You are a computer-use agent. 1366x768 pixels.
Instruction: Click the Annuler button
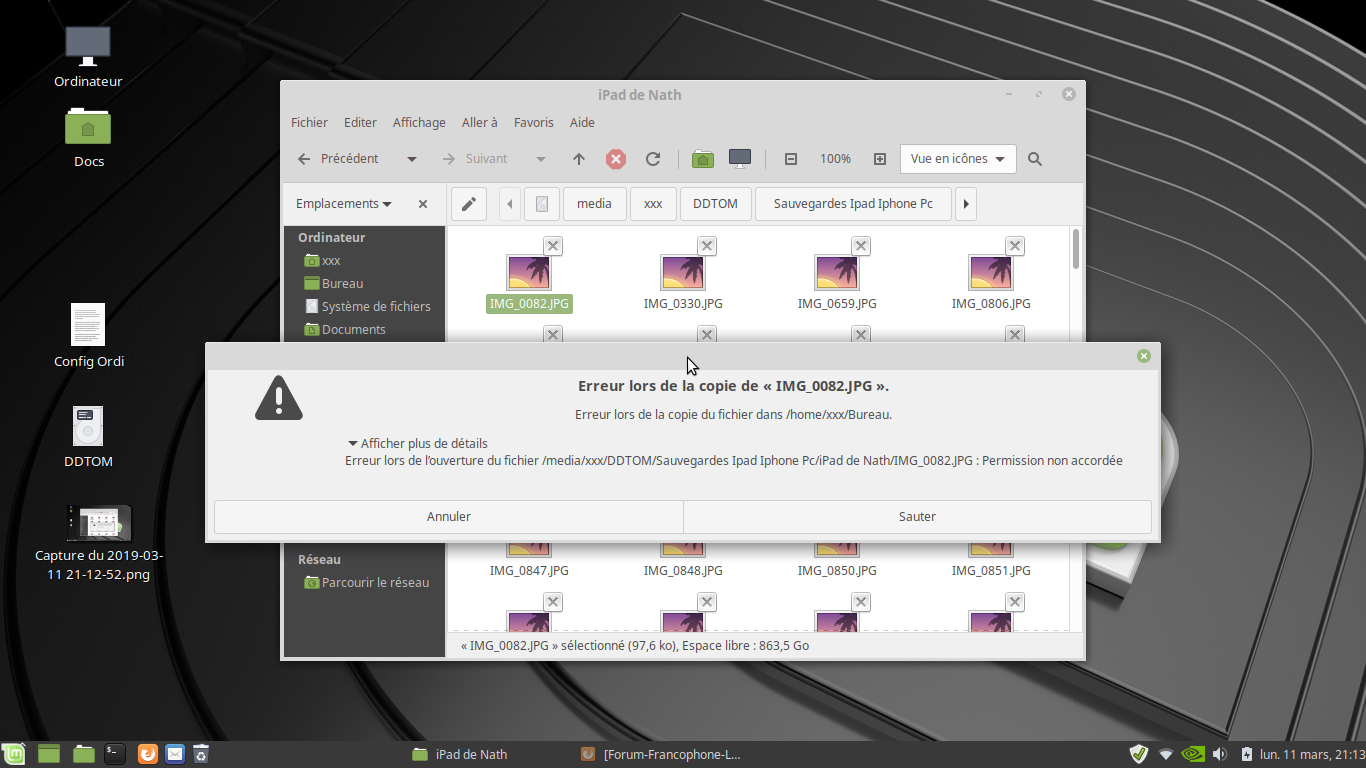tap(448, 517)
